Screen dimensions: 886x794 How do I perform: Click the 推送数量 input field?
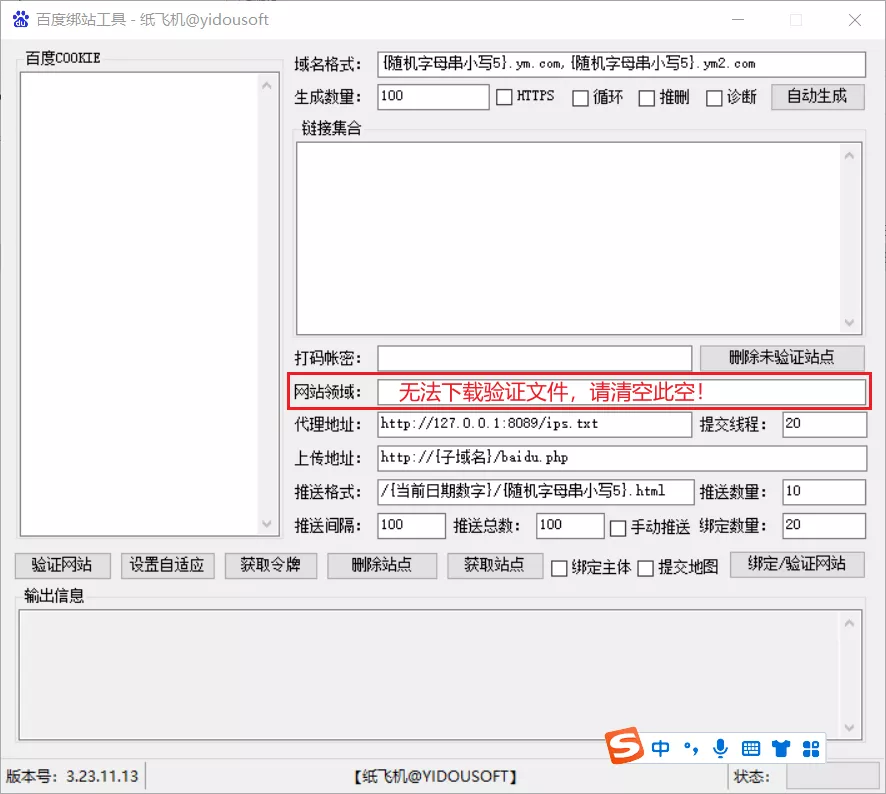click(824, 492)
